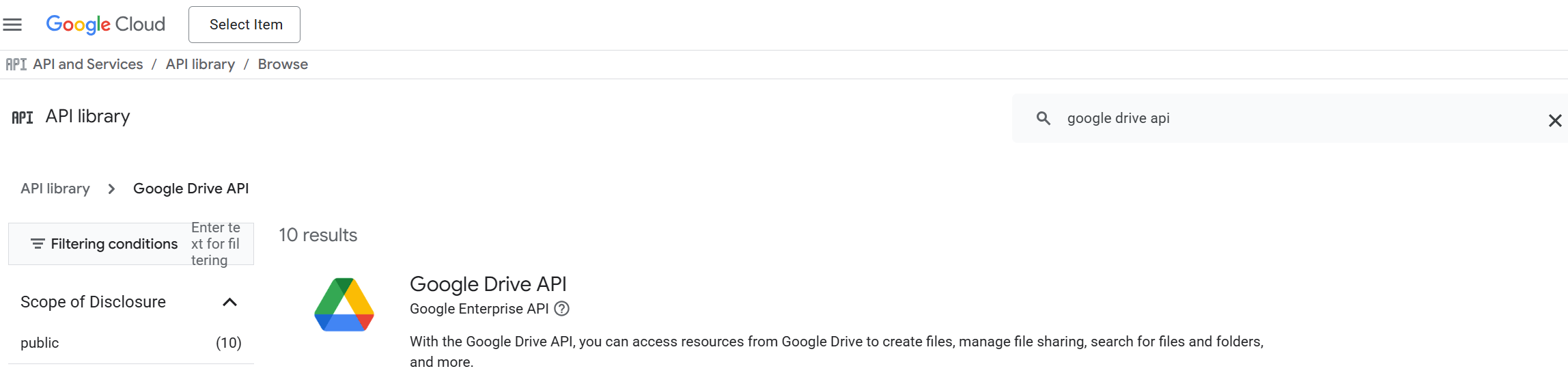Click the Scope of Disclosure heading
1568x386 pixels.
[93, 302]
